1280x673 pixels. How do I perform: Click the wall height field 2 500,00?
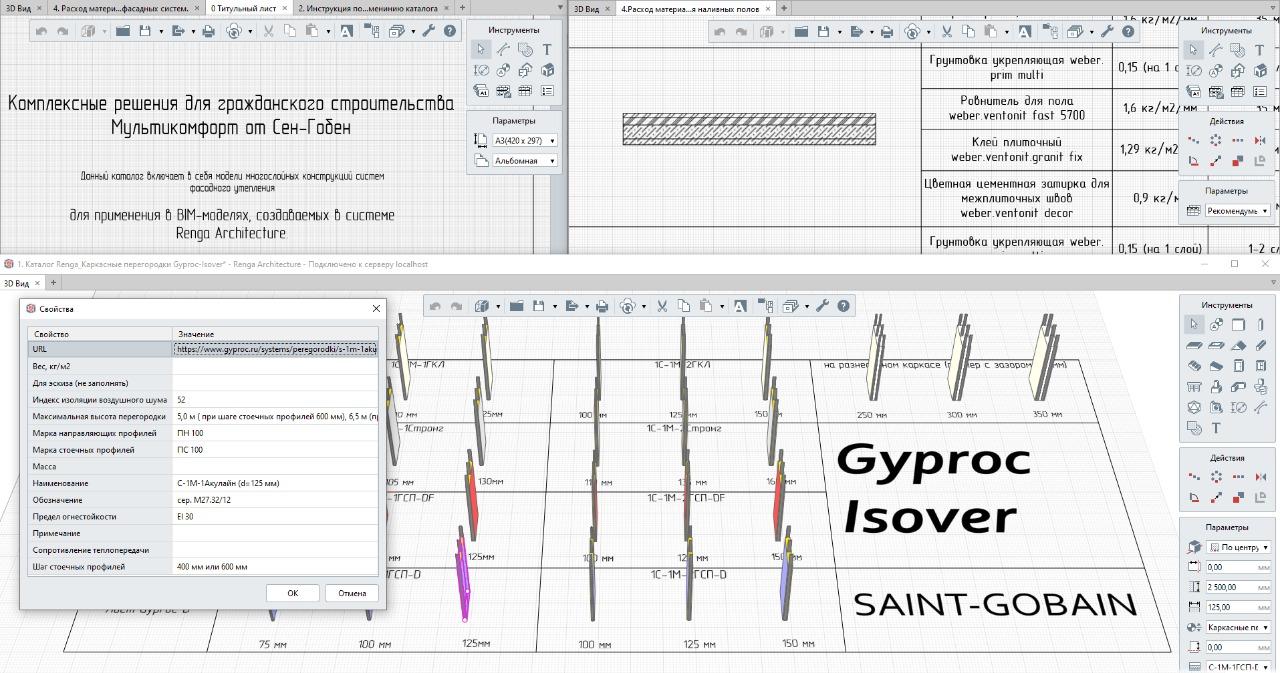(x=1238, y=587)
